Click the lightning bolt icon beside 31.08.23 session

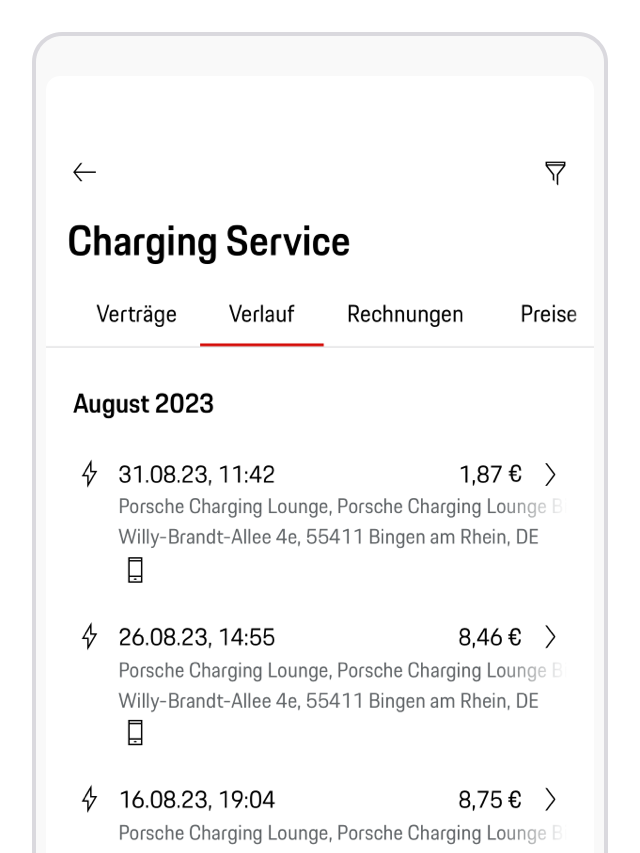point(91,474)
